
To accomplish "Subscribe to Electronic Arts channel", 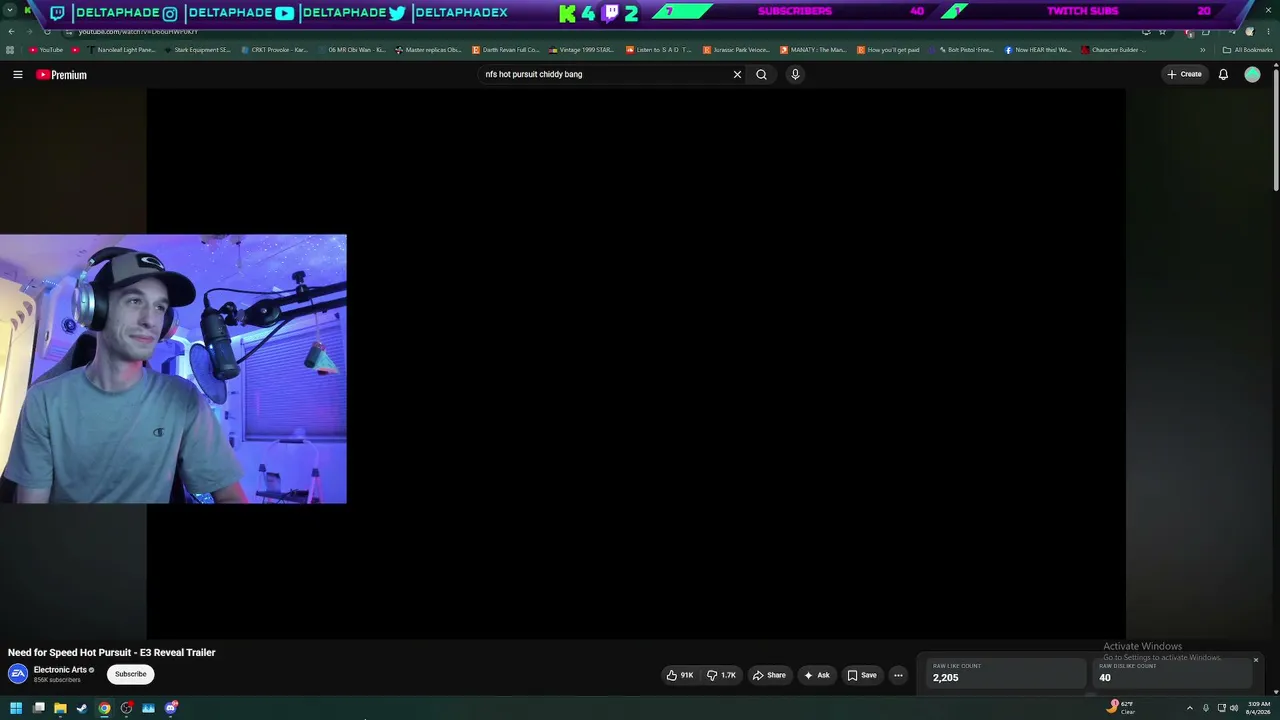I will [x=130, y=674].
